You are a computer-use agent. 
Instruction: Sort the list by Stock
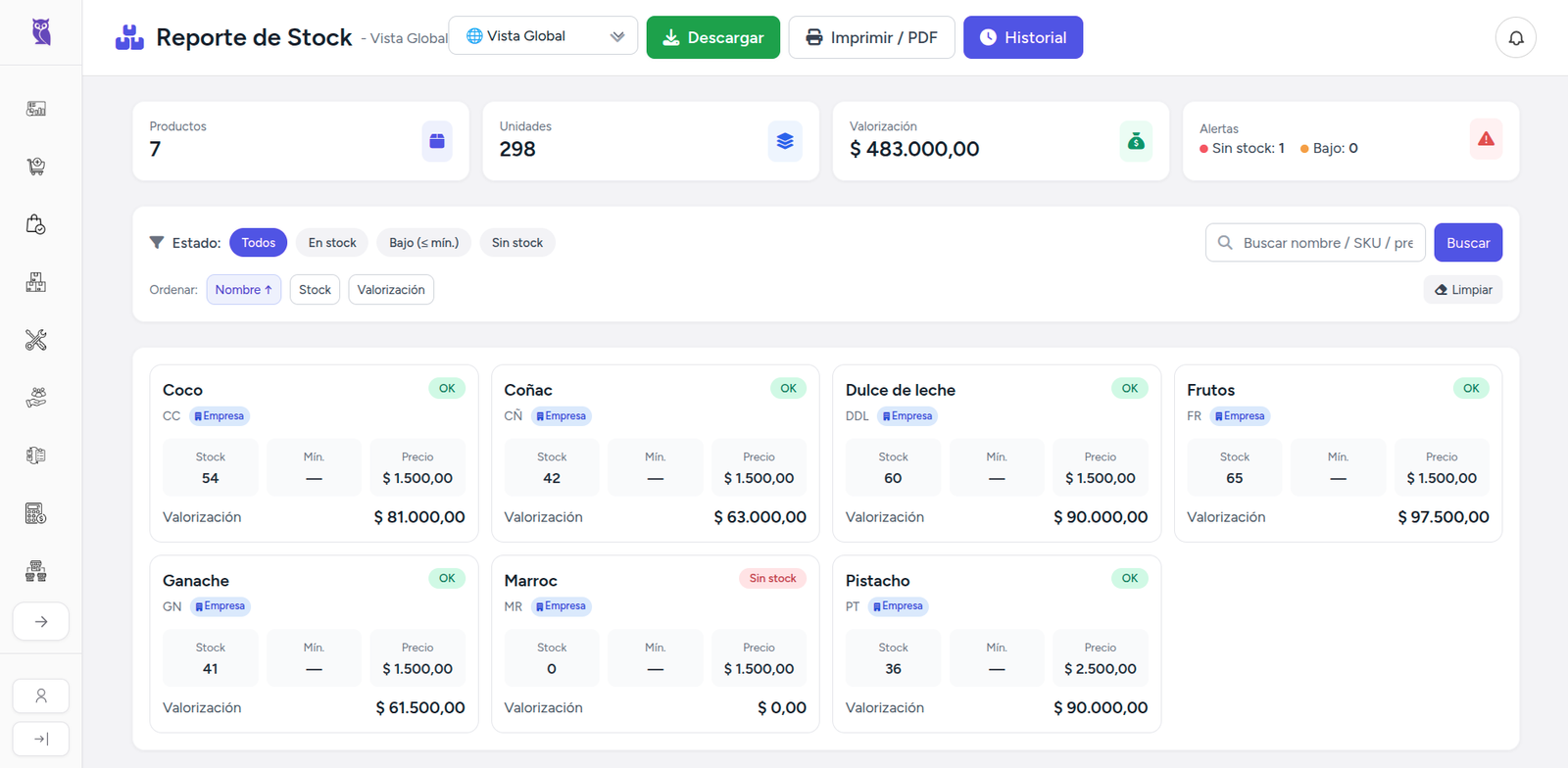coord(315,290)
